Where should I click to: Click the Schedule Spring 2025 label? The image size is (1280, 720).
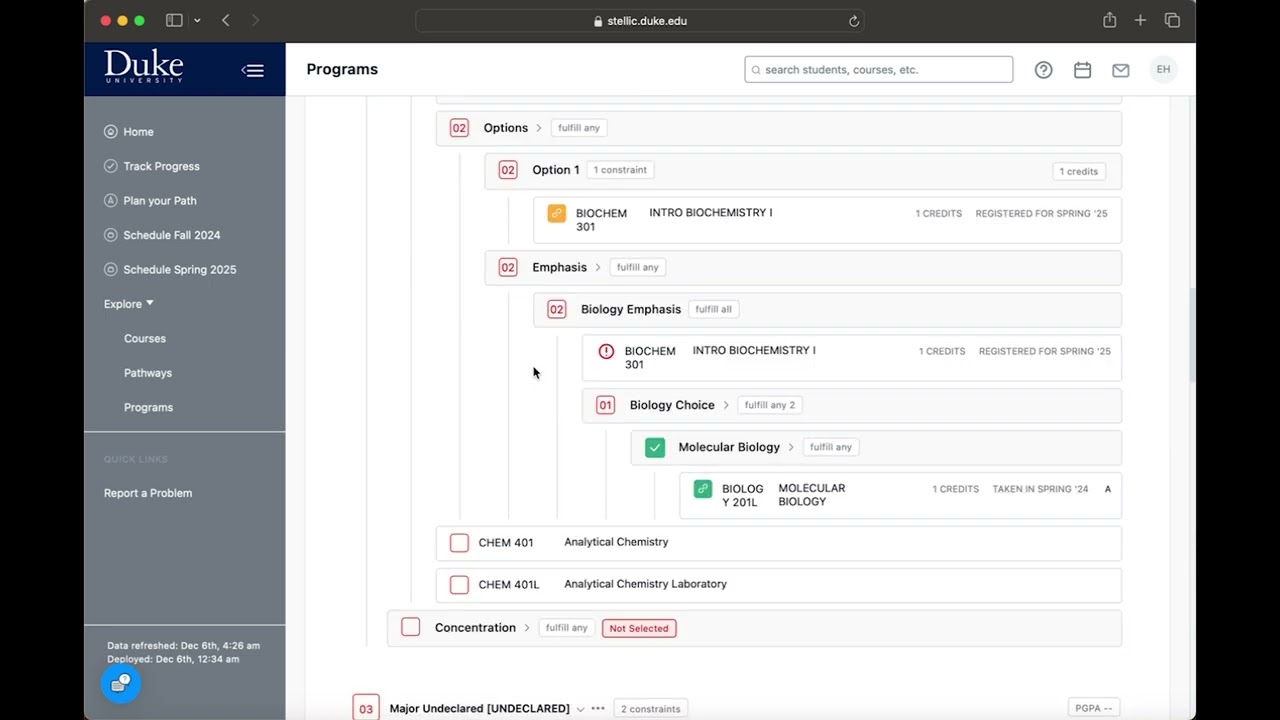click(x=180, y=269)
